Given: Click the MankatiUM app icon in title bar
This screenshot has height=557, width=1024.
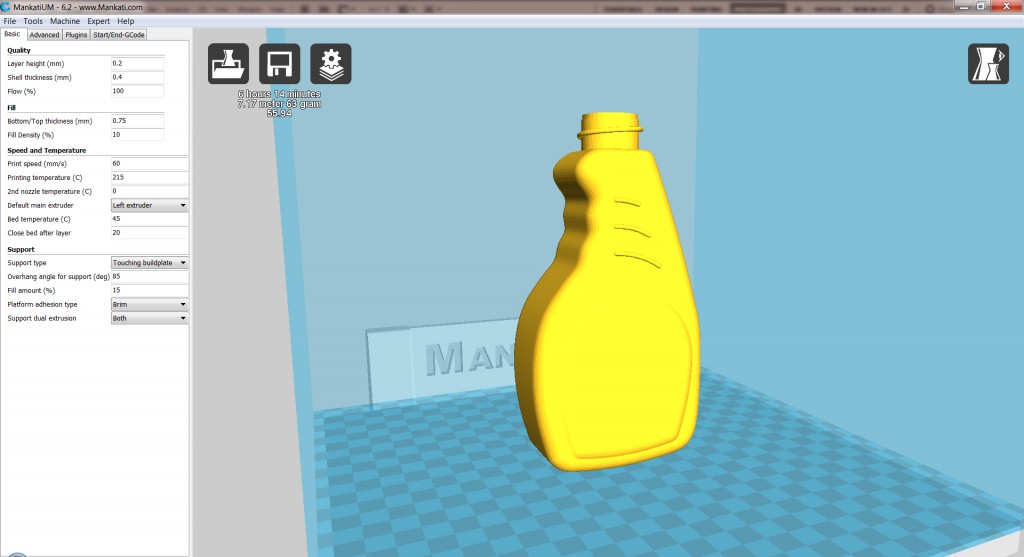Looking at the screenshot, I should click(x=6, y=7).
